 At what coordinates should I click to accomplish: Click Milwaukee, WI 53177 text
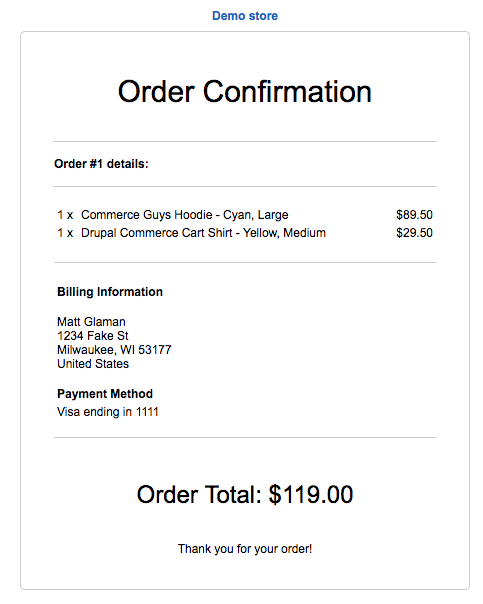[114, 350]
